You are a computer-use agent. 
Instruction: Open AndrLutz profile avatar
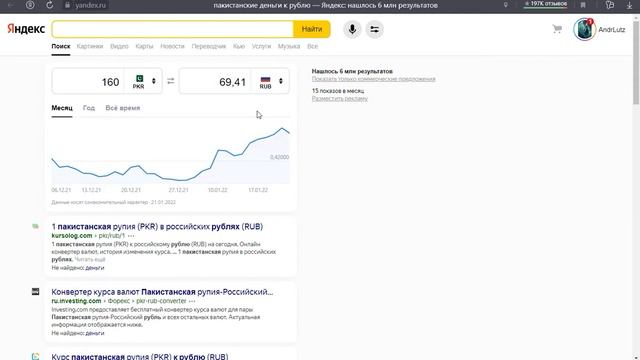[584, 29]
